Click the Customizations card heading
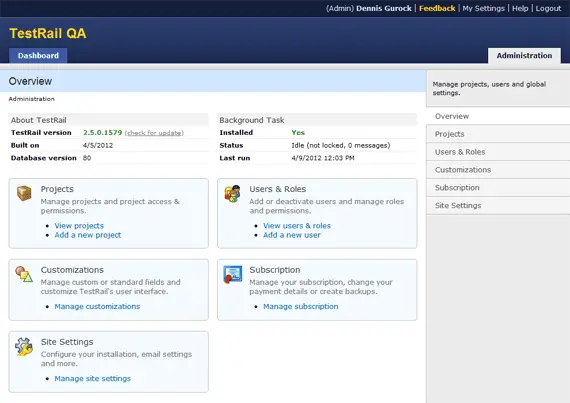Viewport: 570px width, 403px height. [x=72, y=270]
